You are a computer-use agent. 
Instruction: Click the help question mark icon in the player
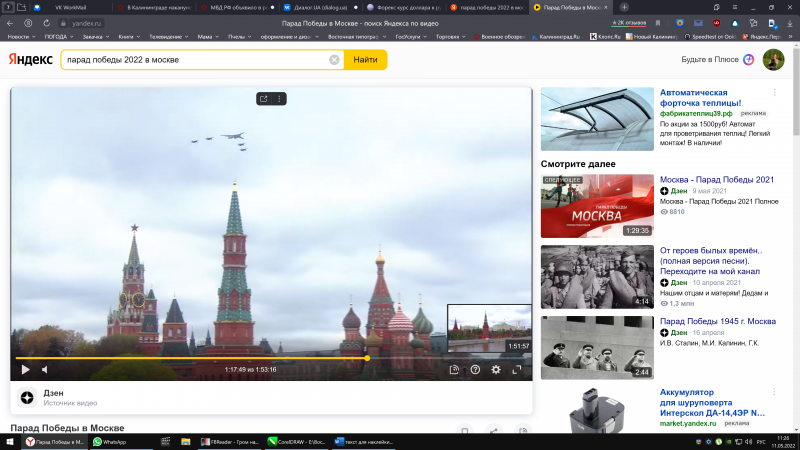tap(475, 370)
